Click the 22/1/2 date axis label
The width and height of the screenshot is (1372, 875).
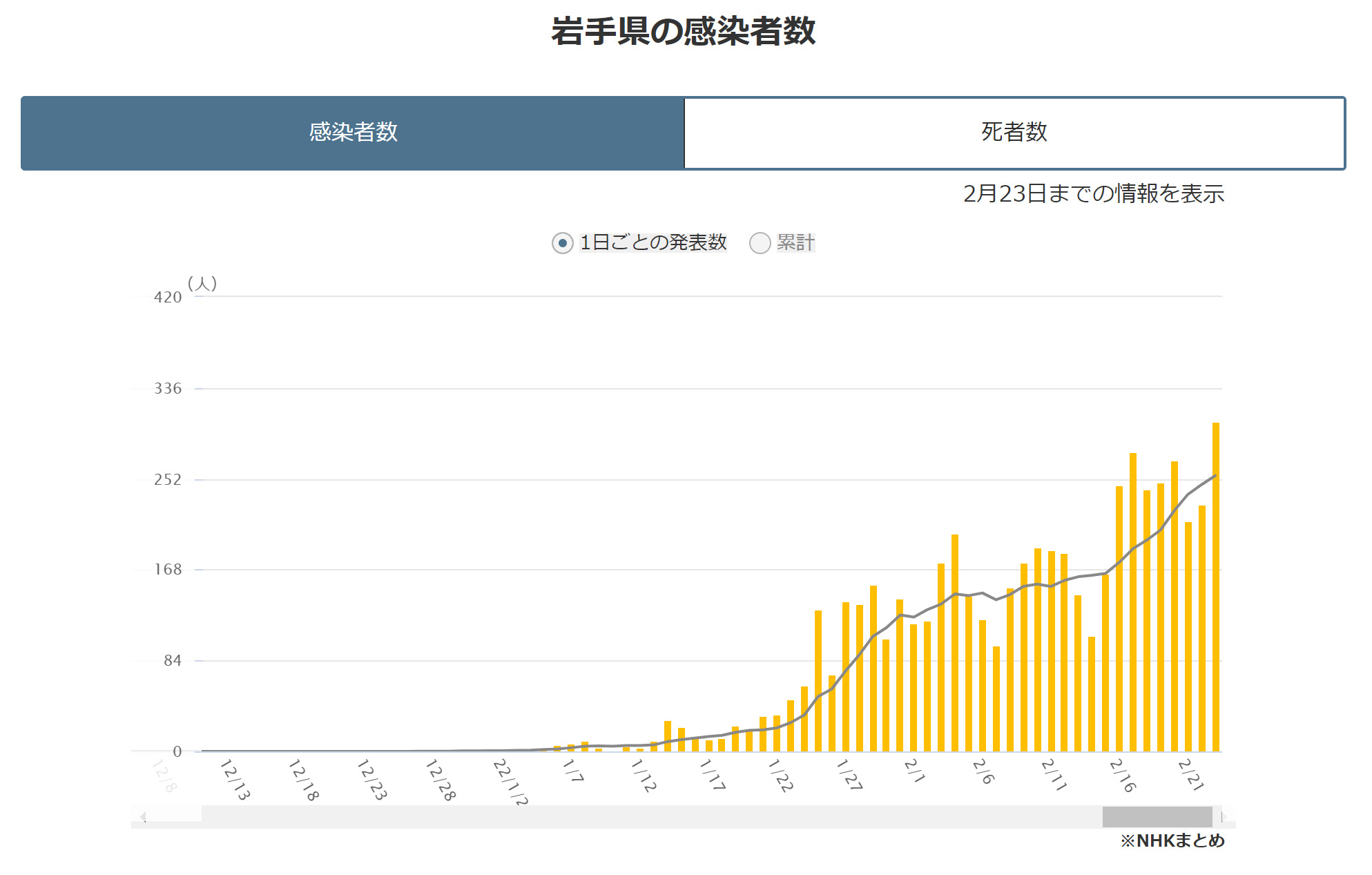tap(510, 782)
